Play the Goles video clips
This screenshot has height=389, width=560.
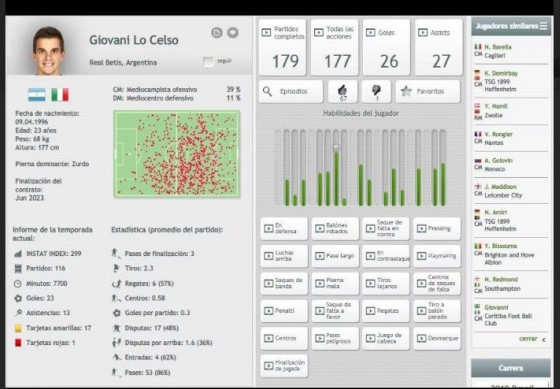pyautogui.click(x=386, y=47)
